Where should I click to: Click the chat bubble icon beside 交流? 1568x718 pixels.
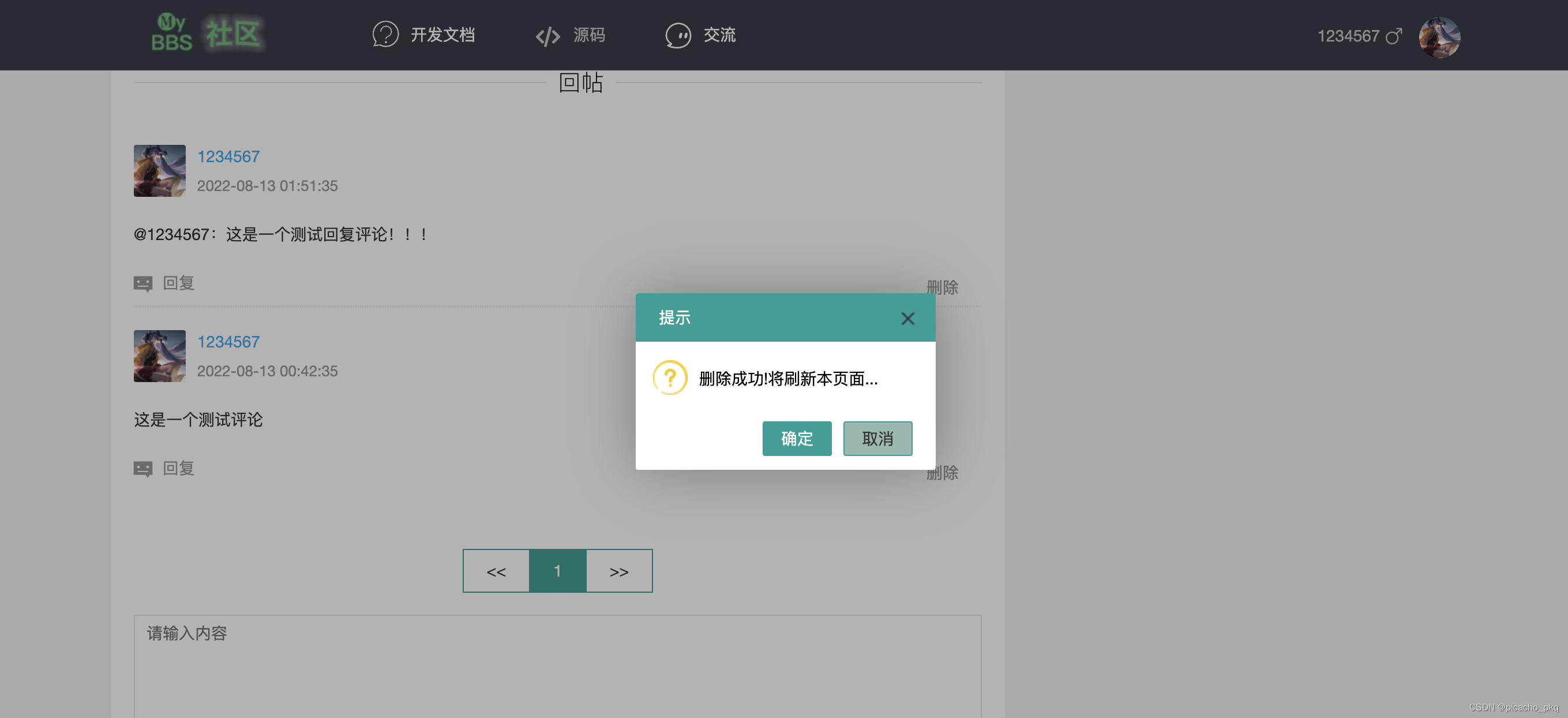[x=677, y=35]
